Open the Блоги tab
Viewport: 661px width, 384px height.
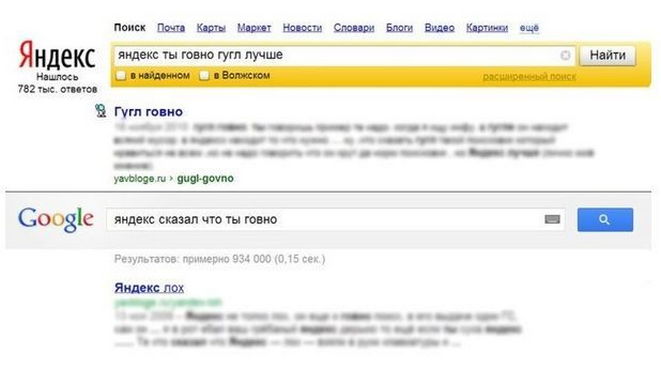pos(400,28)
